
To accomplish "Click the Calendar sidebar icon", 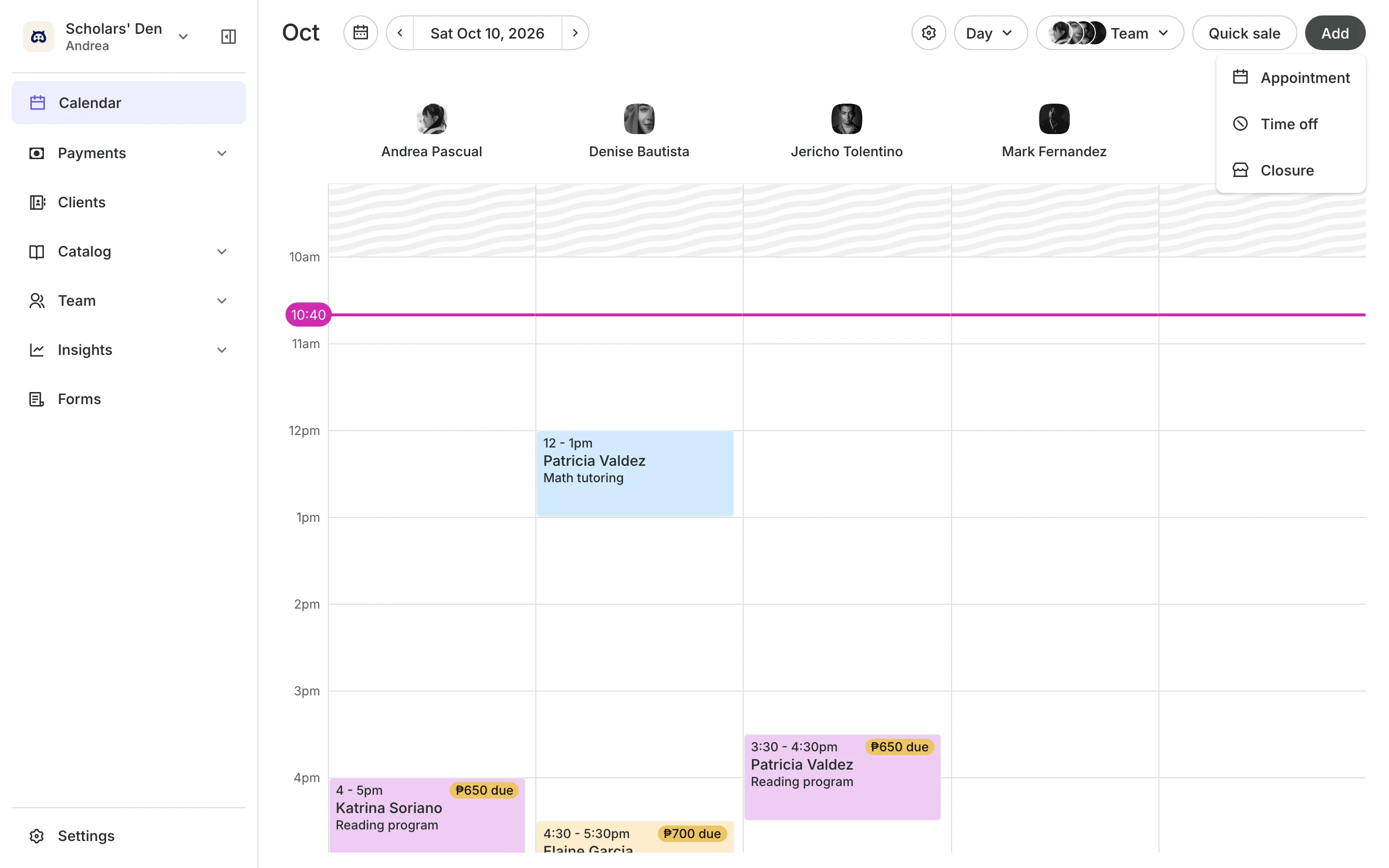I will (x=37, y=103).
